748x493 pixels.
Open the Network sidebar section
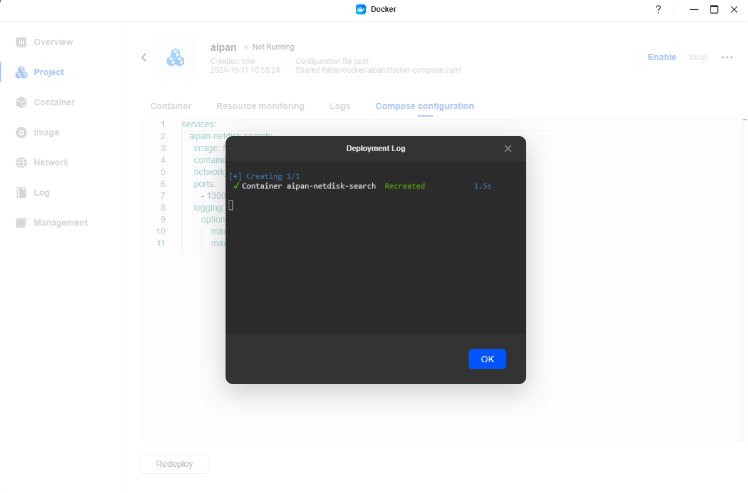coord(51,162)
